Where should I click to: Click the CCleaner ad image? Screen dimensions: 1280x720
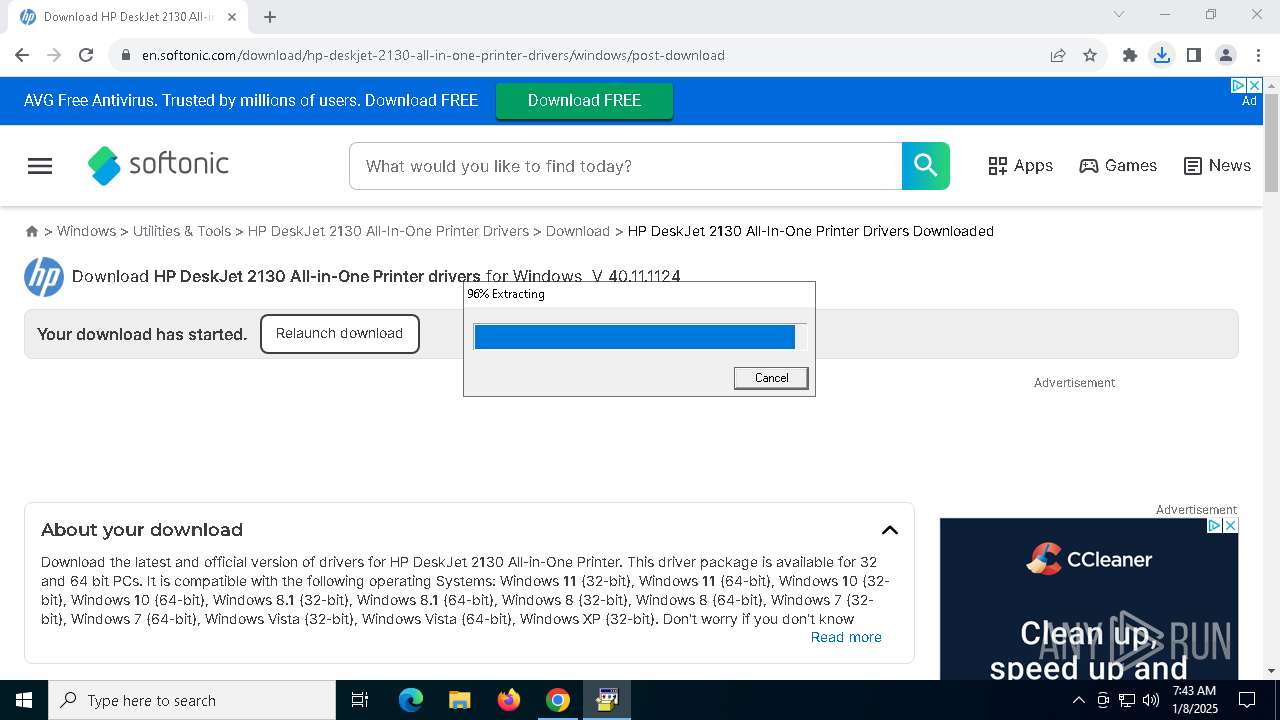[x=1089, y=600]
